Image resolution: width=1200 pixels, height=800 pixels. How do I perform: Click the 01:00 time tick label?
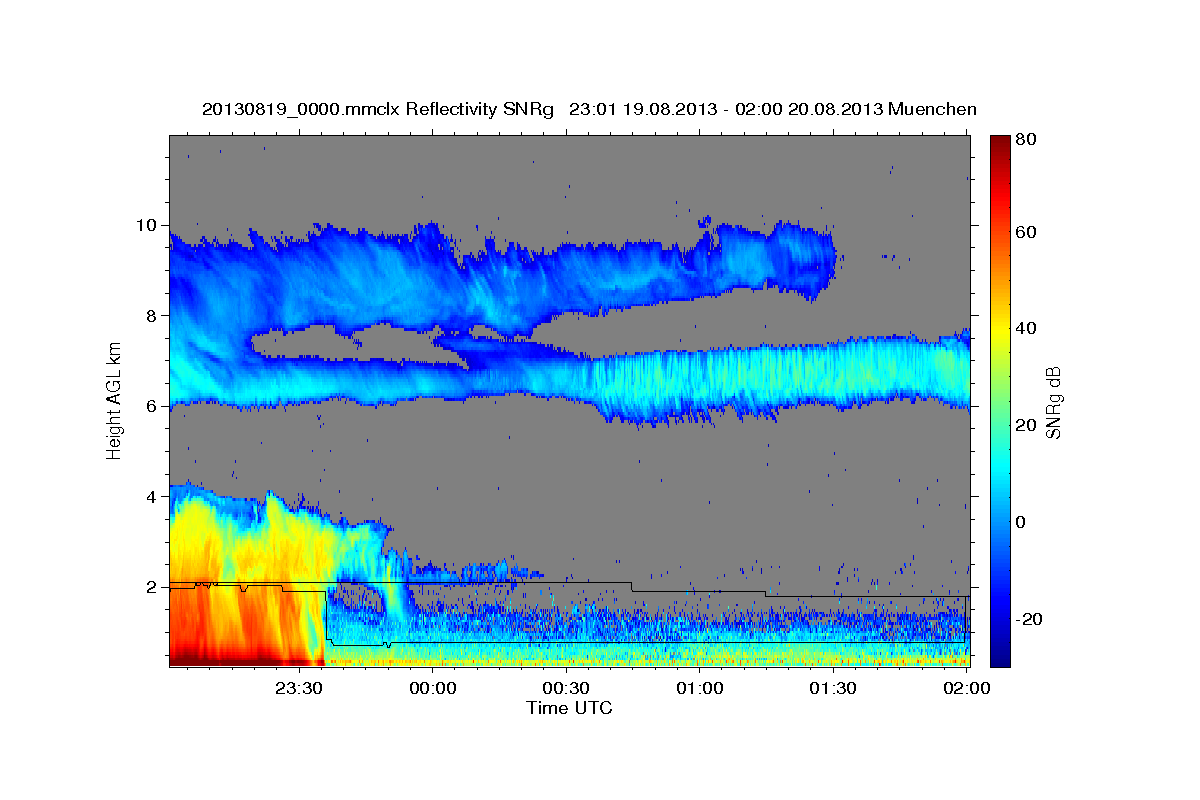[x=699, y=688]
